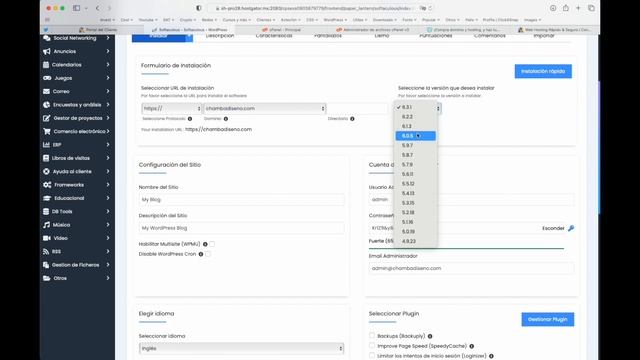Screen dimensions: 640x360
Task: Click the Música note icon
Action: tap(47, 225)
